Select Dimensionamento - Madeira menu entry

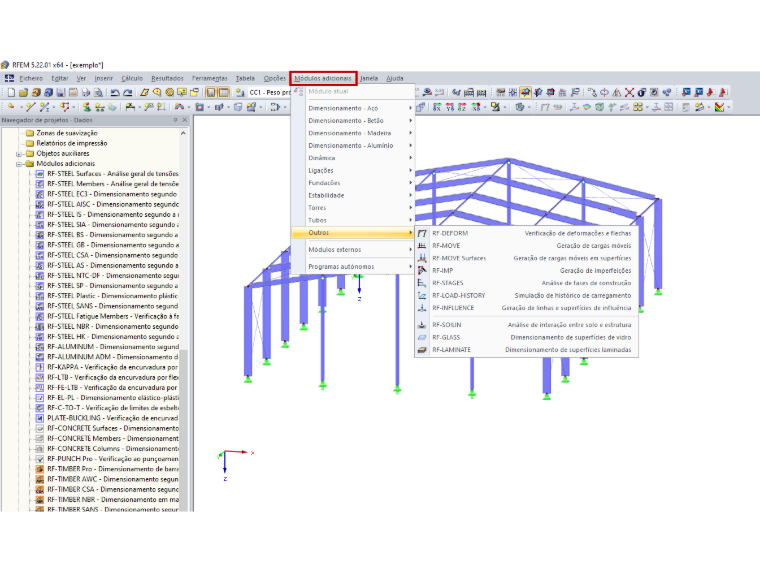[x=353, y=133]
